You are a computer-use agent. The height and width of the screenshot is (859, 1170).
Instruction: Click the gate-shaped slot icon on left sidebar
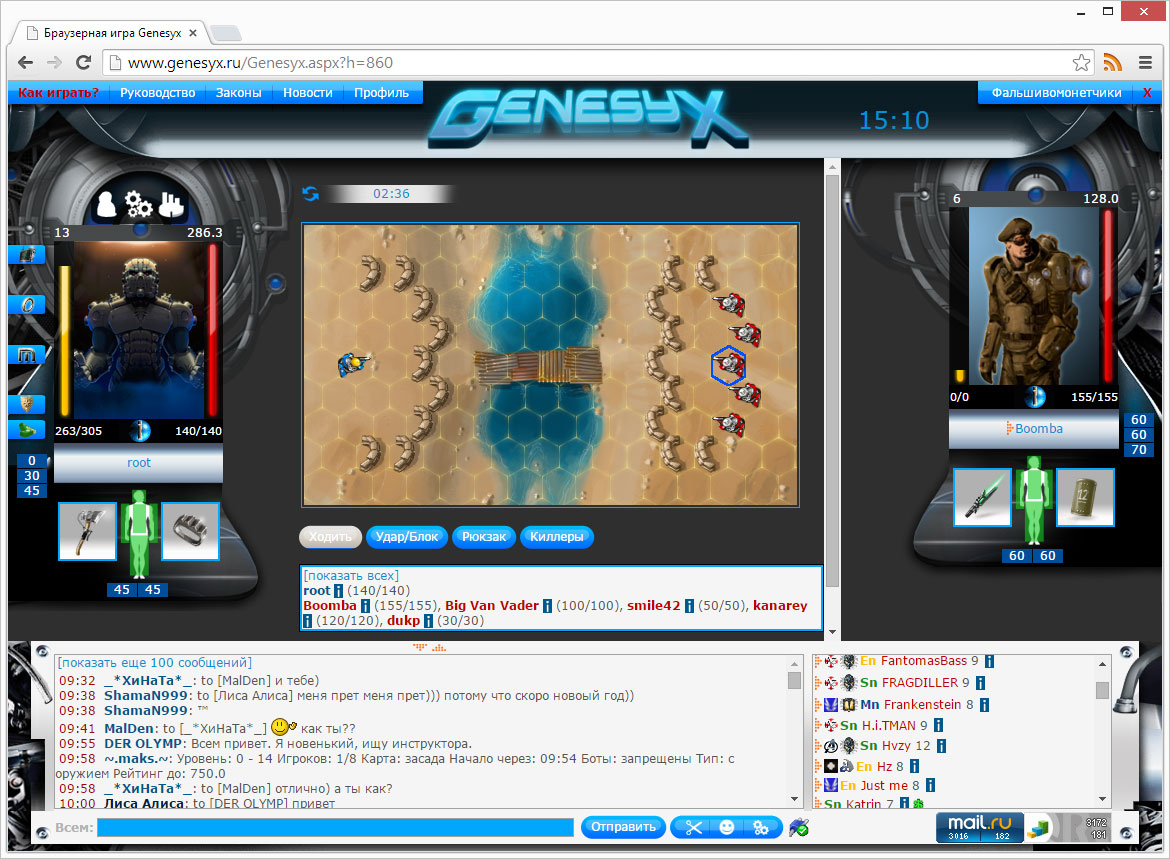(27, 354)
